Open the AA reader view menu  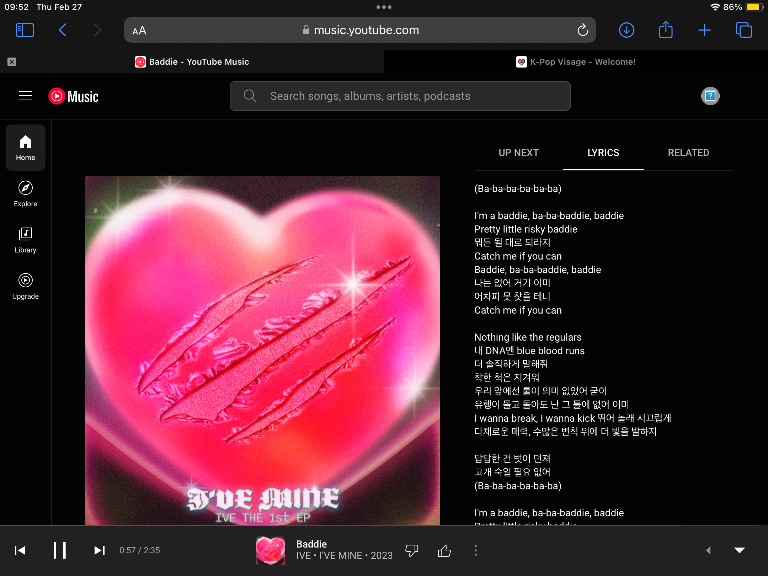(x=139, y=30)
